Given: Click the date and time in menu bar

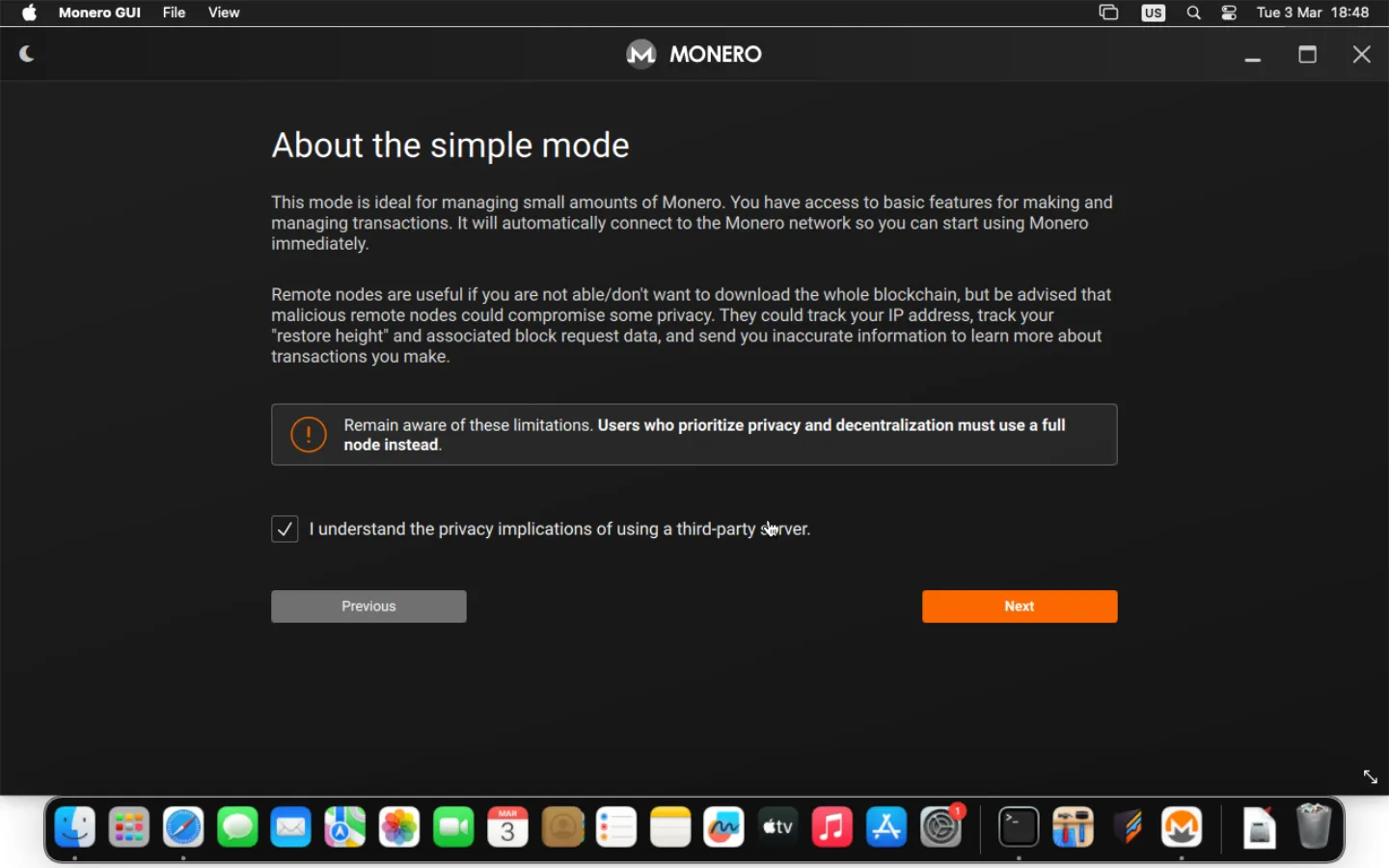Looking at the screenshot, I should click(x=1313, y=13).
